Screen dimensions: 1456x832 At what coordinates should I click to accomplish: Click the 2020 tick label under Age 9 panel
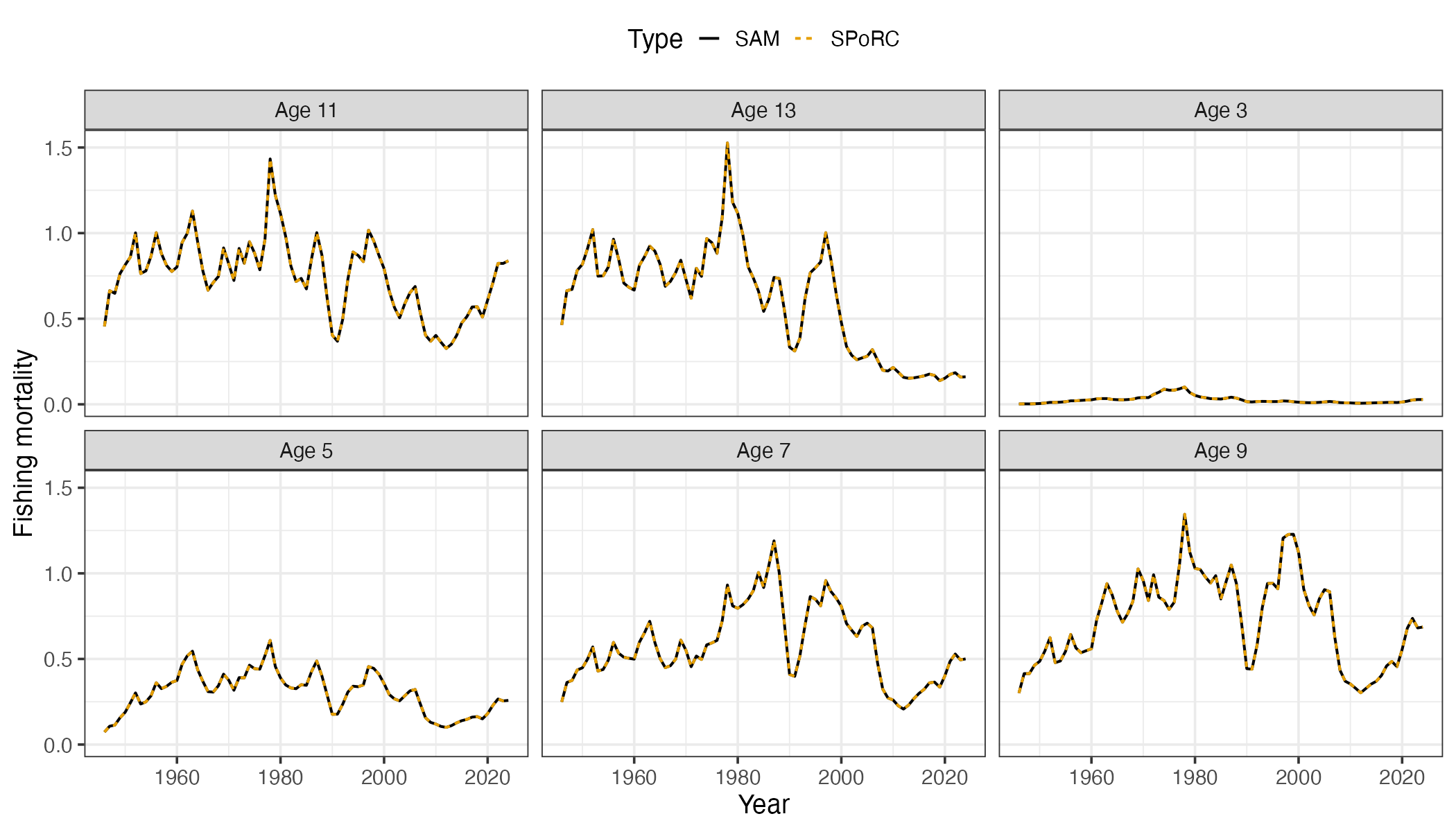1402,777
